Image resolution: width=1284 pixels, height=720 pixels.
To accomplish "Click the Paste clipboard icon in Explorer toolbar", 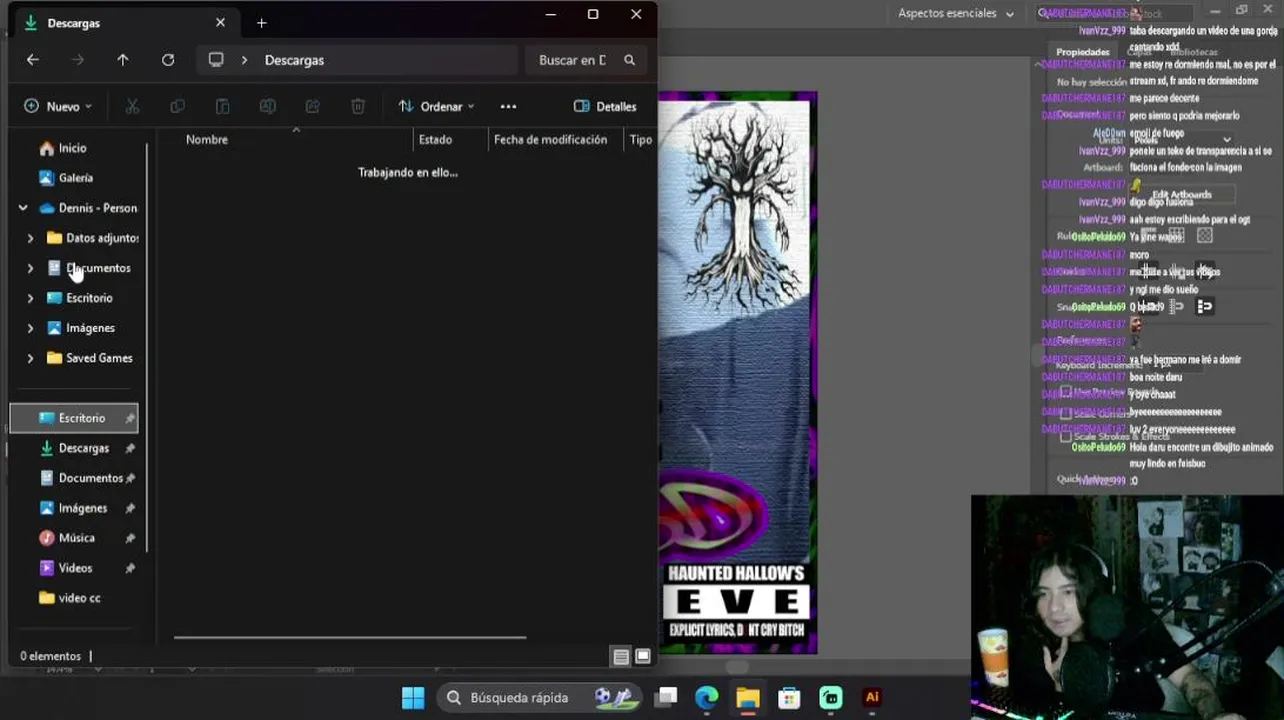I will (222, 106).
